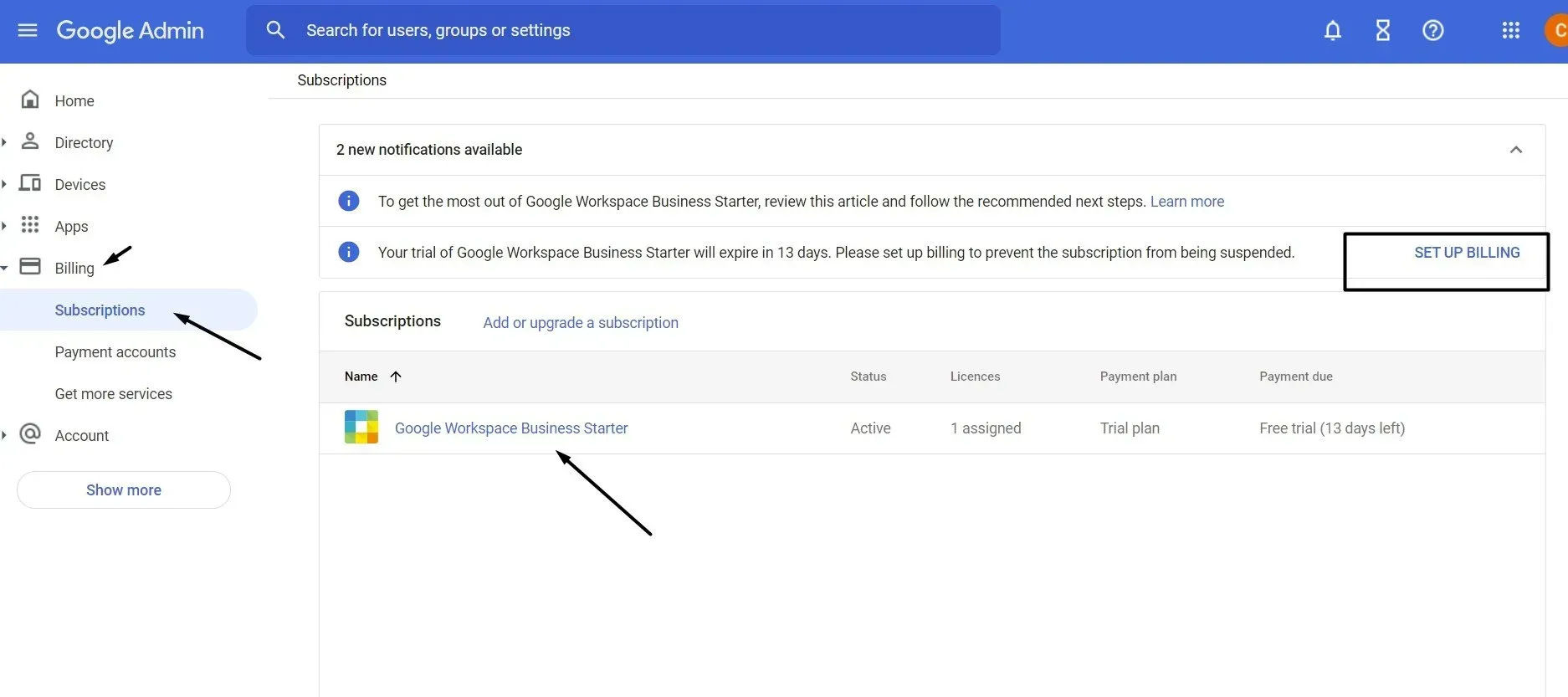Viewport: 1568px width, 697px height.
Task: Open the help question mark icon
Action: coord(1433,30)
